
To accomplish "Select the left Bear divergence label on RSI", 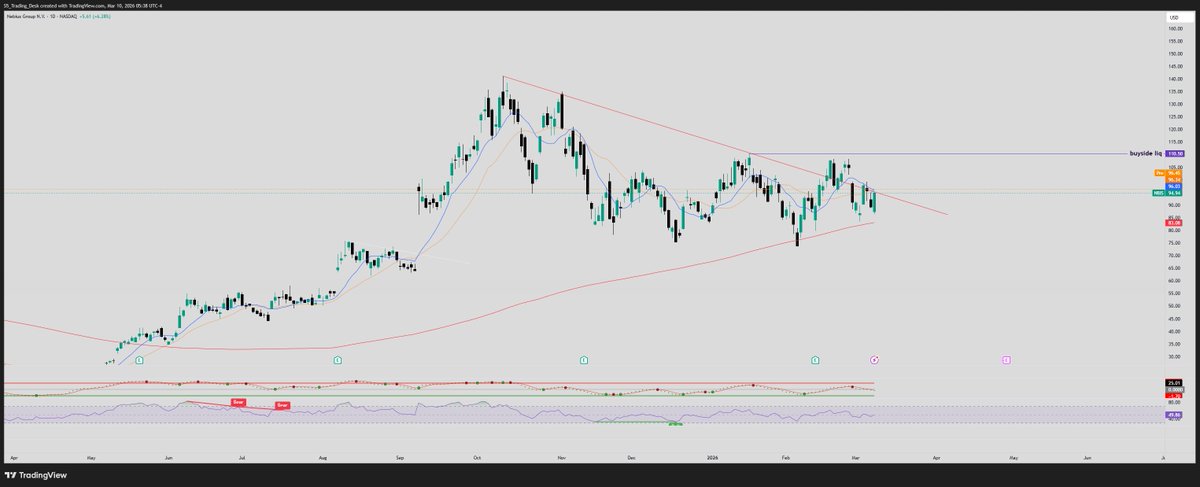I will (x=239, y=401).
